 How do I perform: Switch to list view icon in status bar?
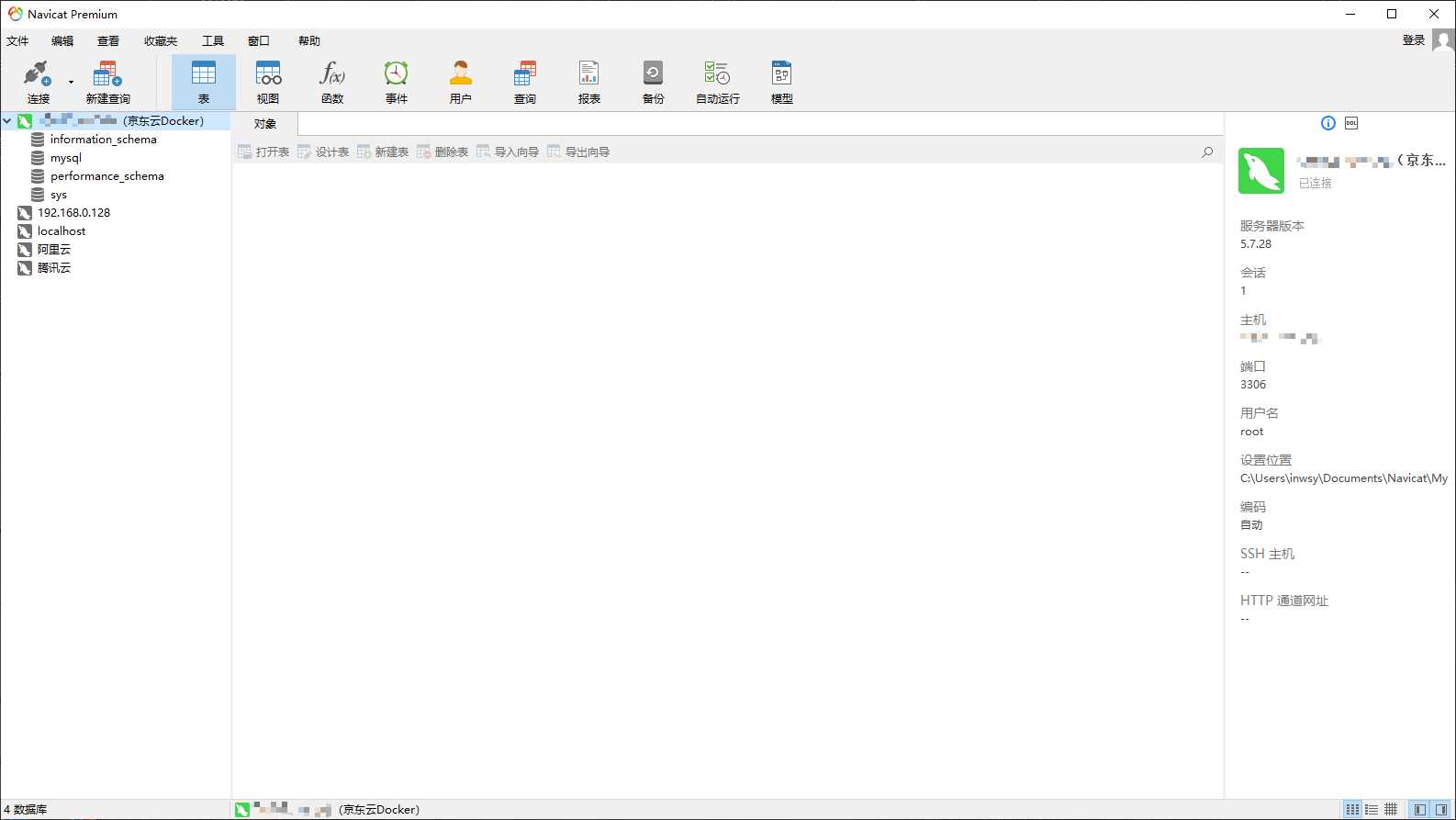[x=1352, y=809]
